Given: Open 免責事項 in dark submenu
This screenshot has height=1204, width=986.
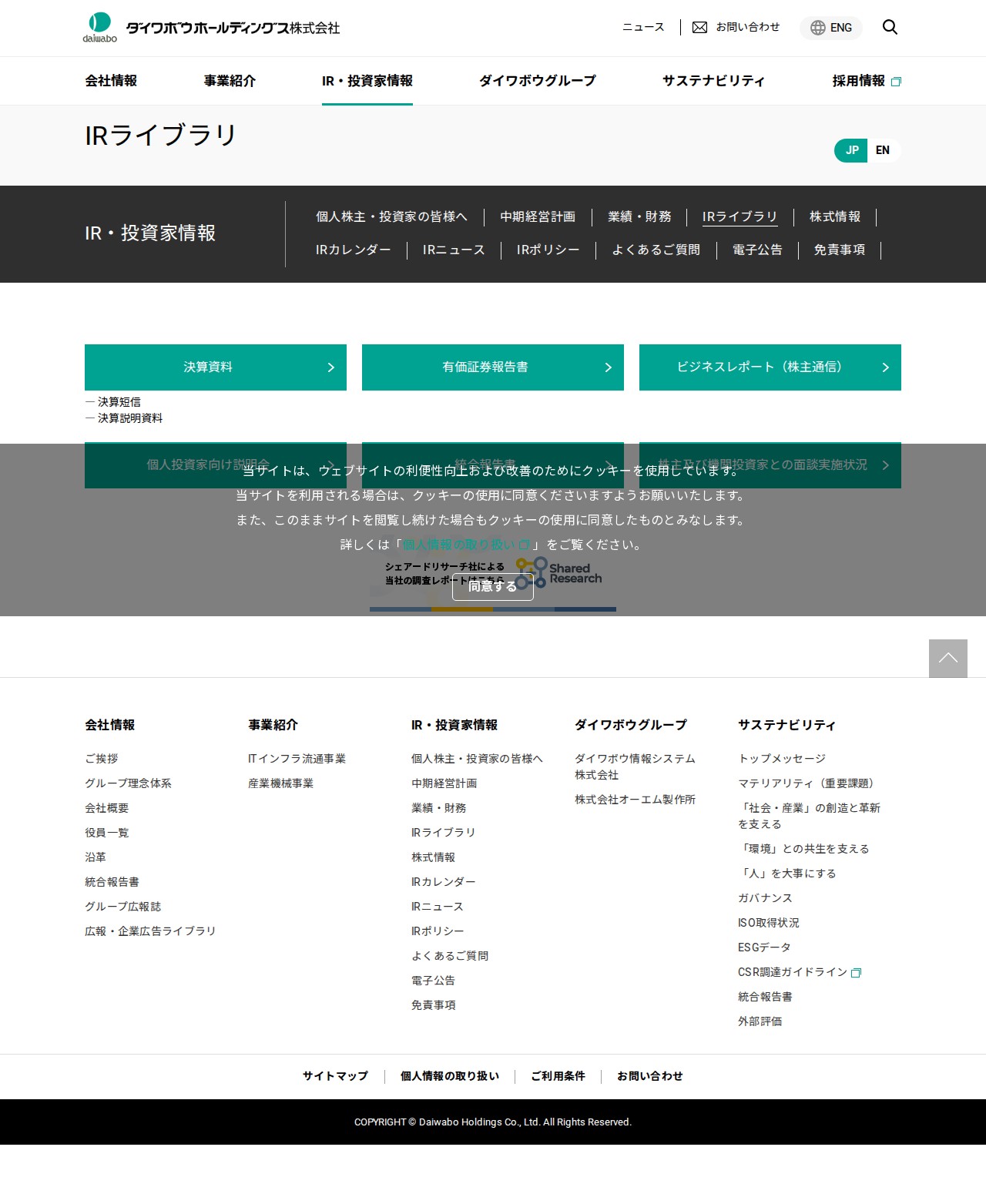Looking at the screenshot, I should (x=840, y=250).
